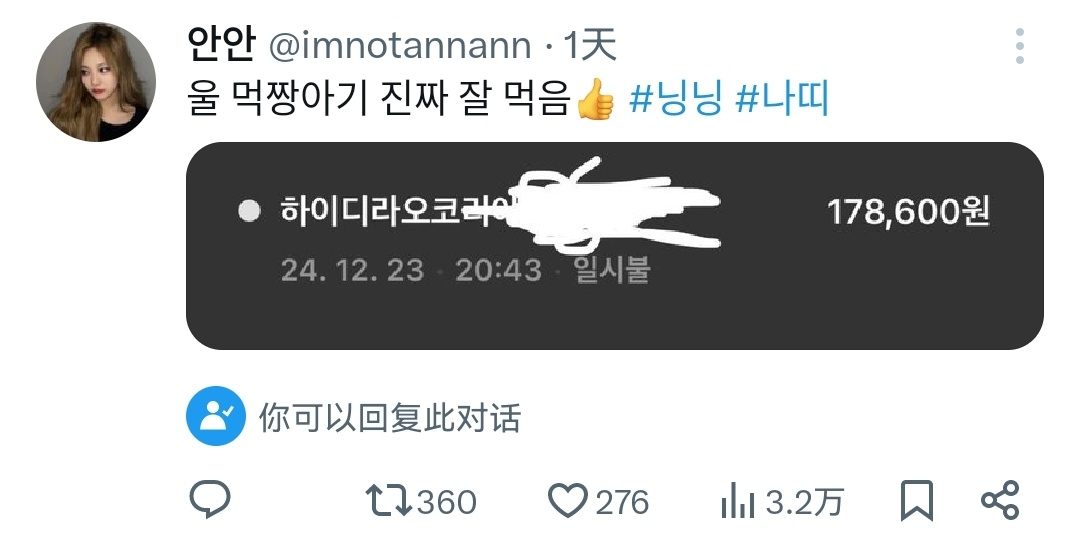Open the three-dot more options menu

tap(1019, 46)
